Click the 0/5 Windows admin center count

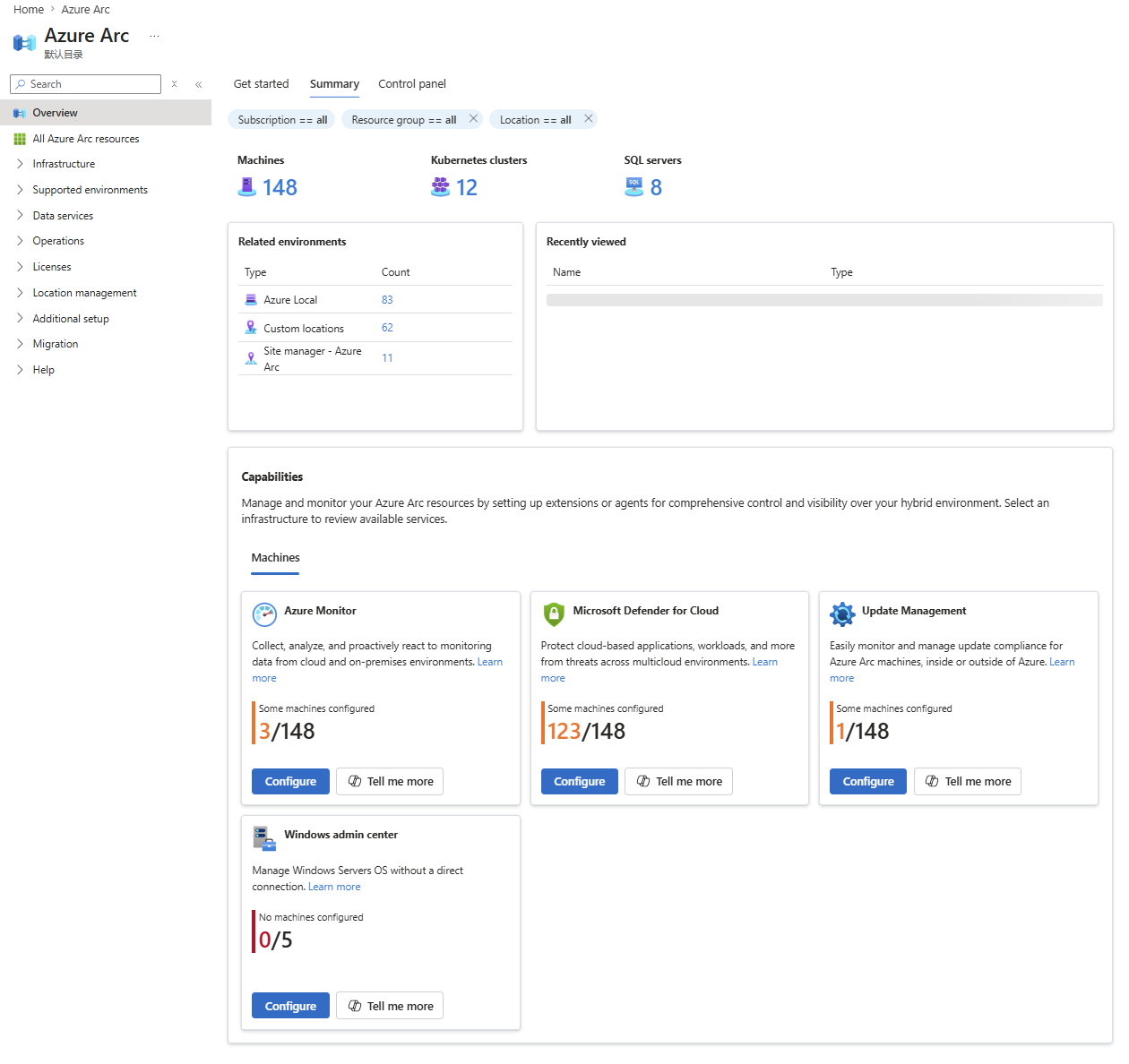pos(275,940)
